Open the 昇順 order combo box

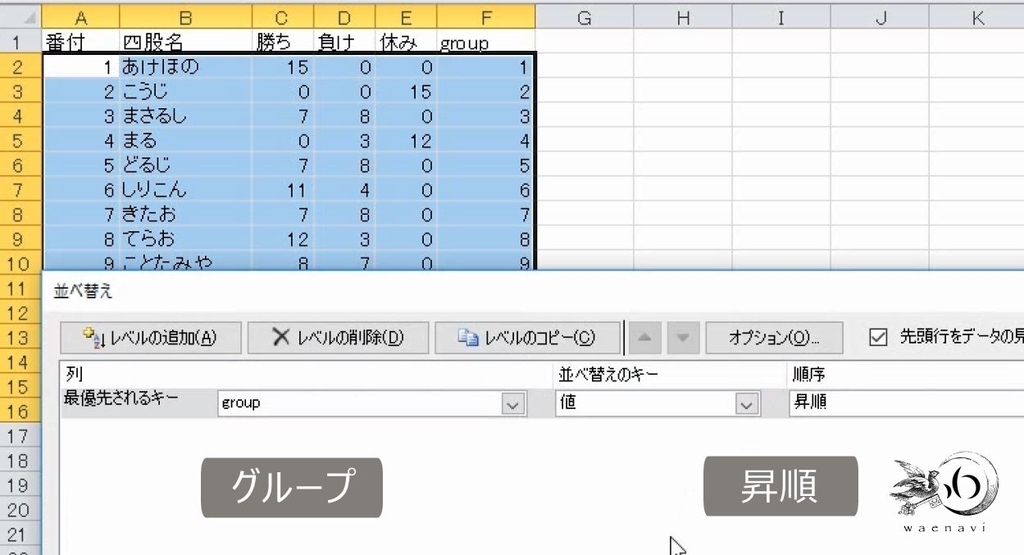coord(906,403)
